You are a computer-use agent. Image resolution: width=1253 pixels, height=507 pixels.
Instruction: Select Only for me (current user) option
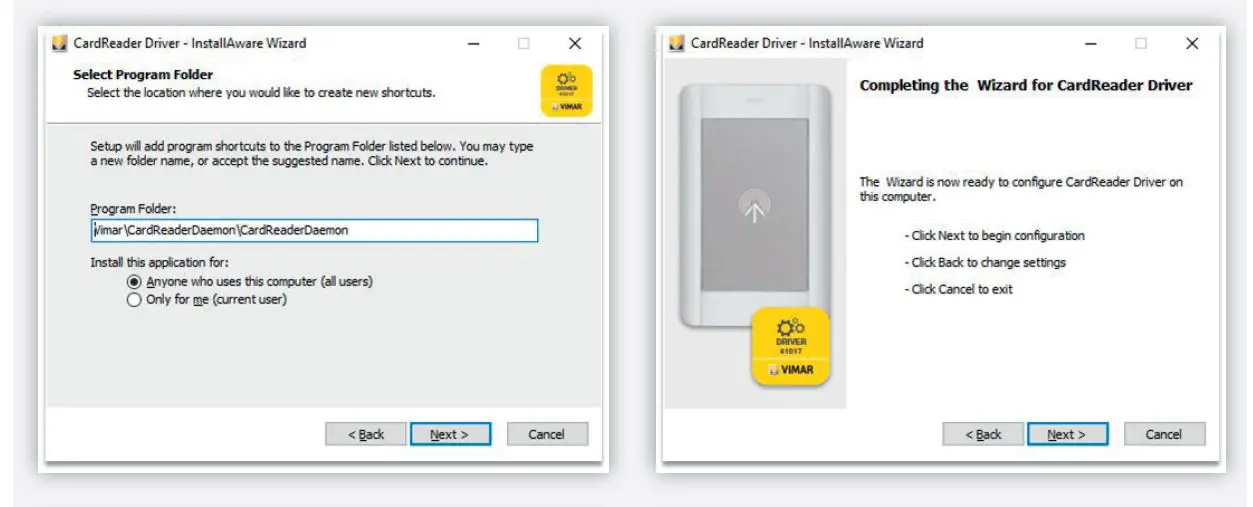point(207,299)
